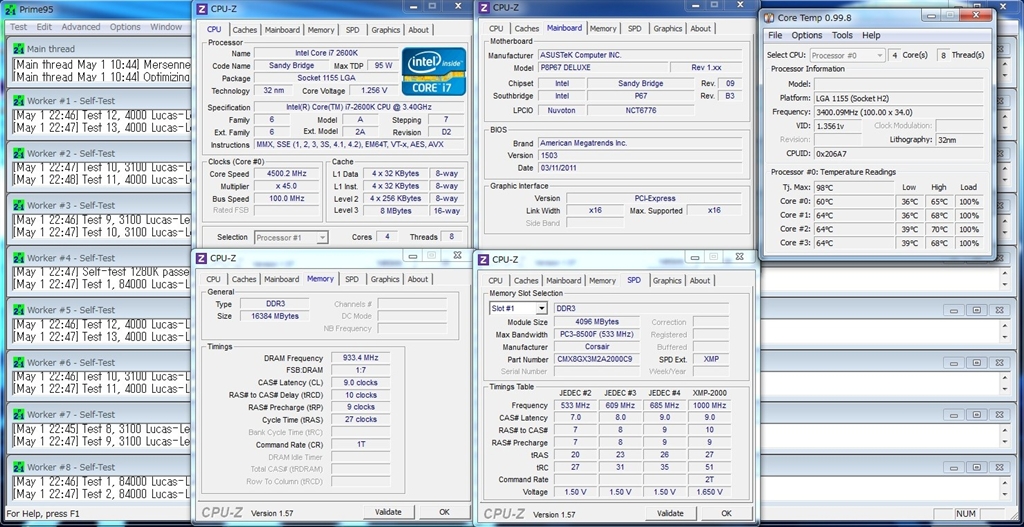Open the Select CPU Processor #0 dropdown

pyautogui.click(x=848, y=56)
